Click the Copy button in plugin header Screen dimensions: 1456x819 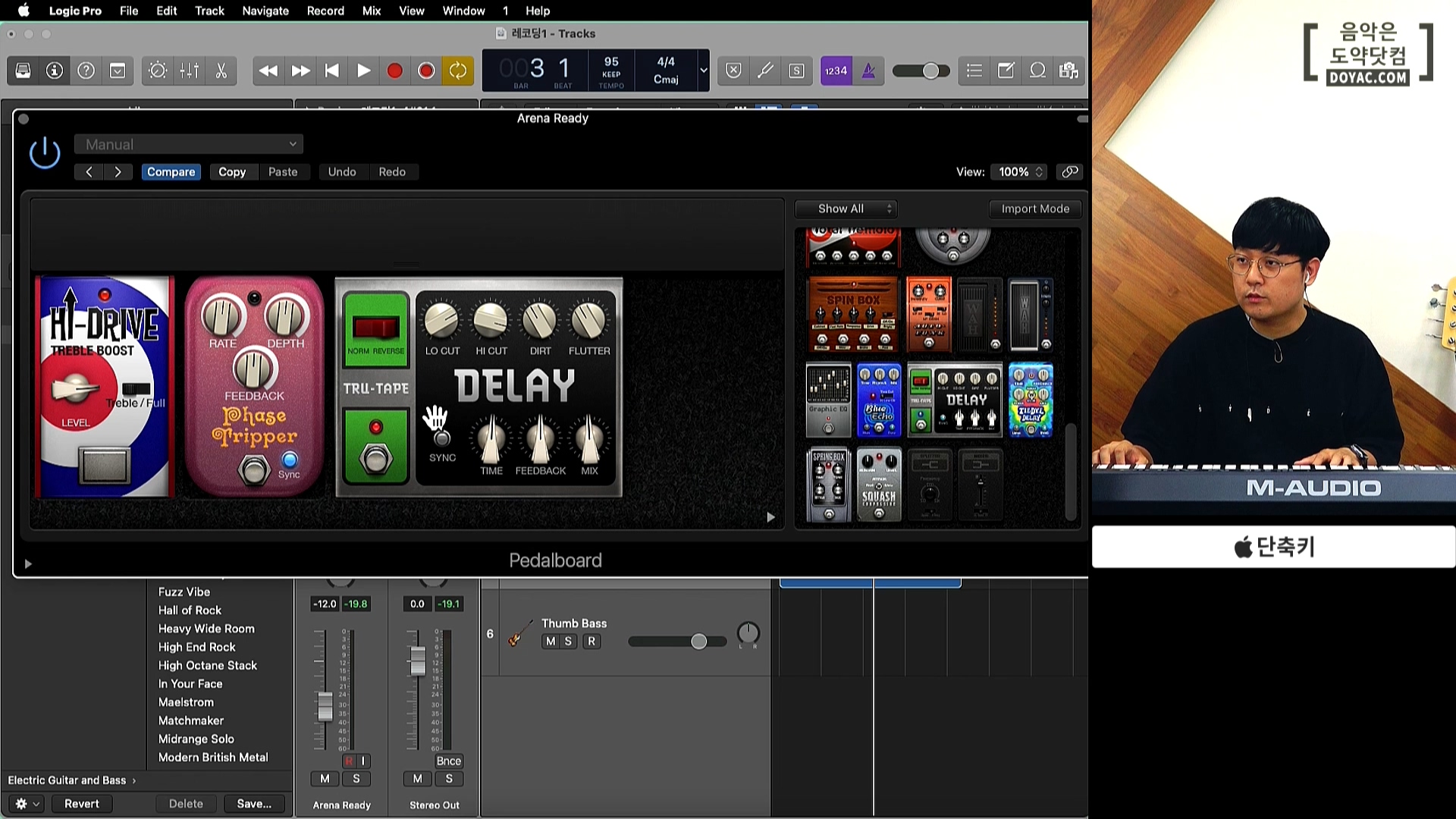point(232,172)
